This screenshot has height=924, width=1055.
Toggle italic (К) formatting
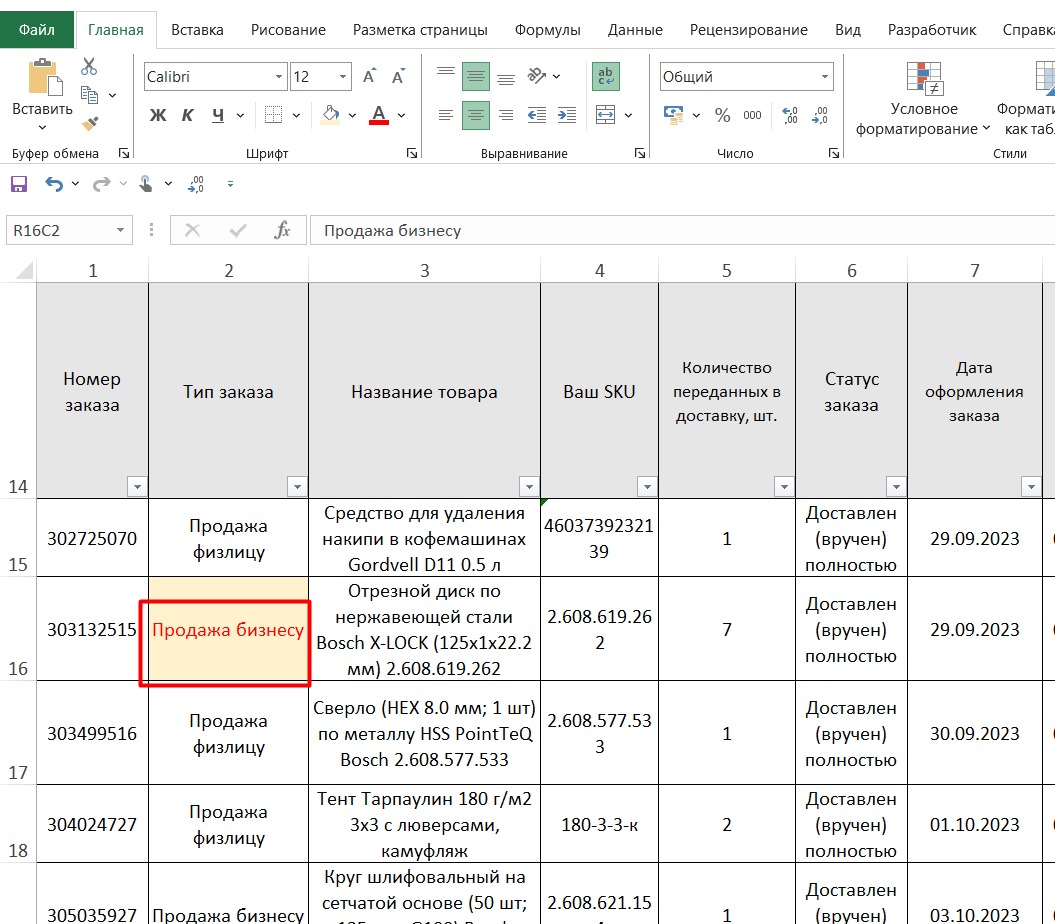187,115
